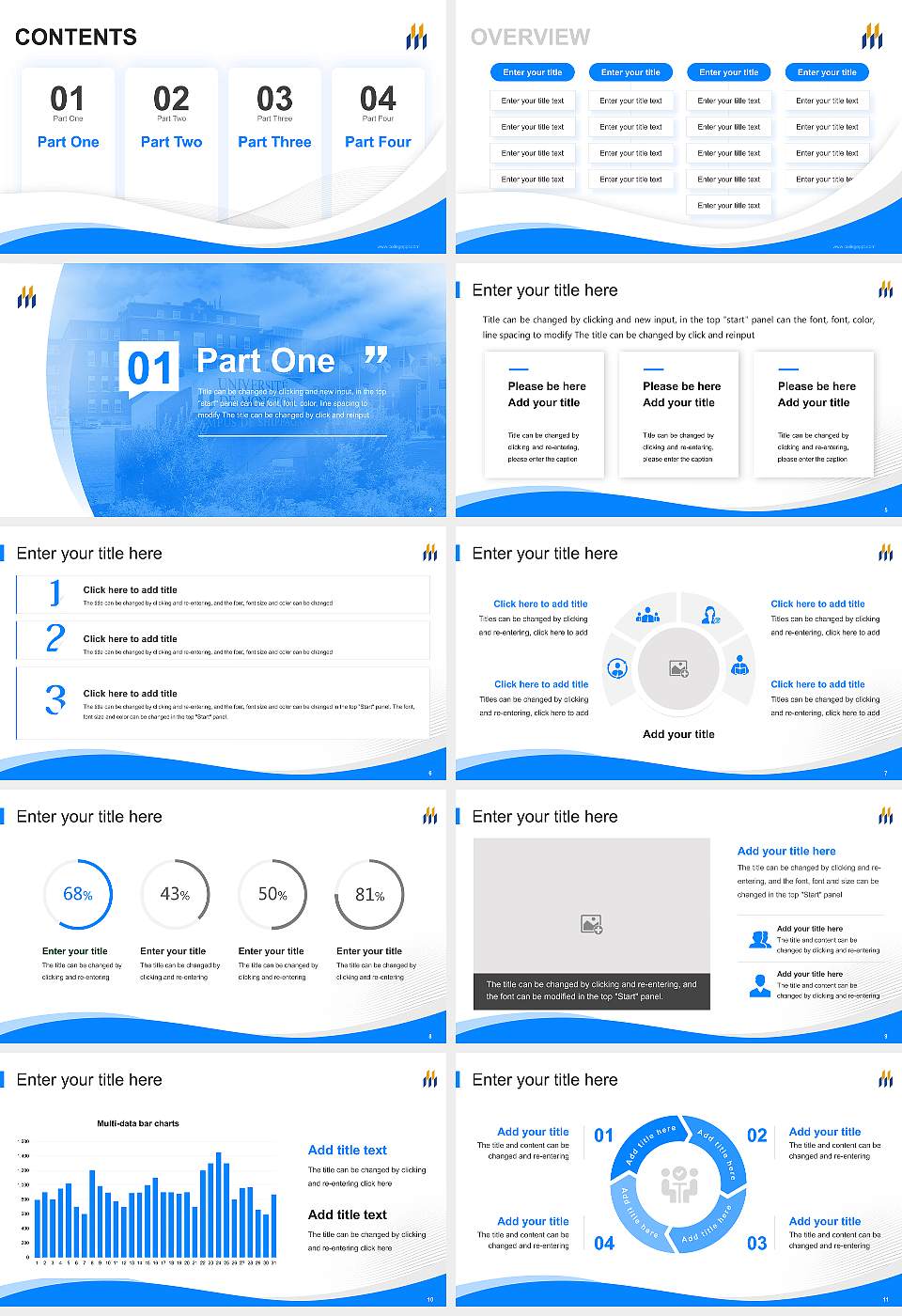Click the blue numeral 3 in the list

55,699
